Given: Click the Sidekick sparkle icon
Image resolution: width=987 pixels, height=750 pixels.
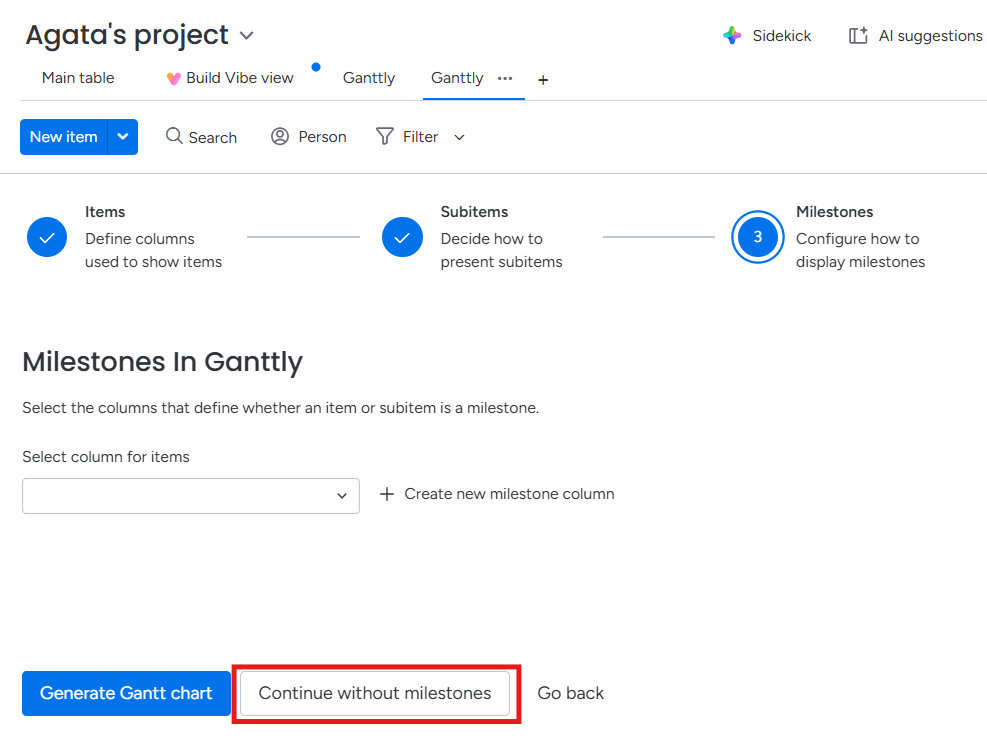Looking at the screenshot, I should click(x=732, y=35).
